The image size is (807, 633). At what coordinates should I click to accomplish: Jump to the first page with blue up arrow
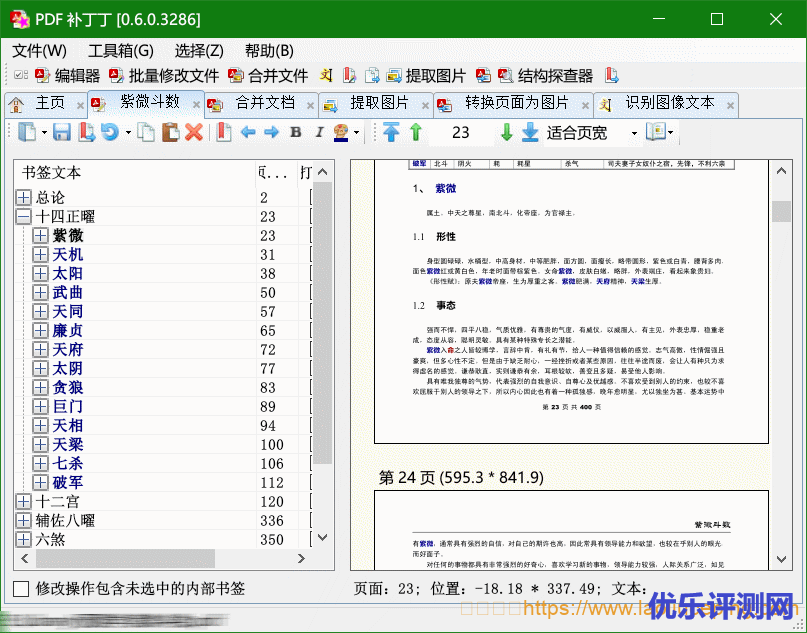pos(391,132)
